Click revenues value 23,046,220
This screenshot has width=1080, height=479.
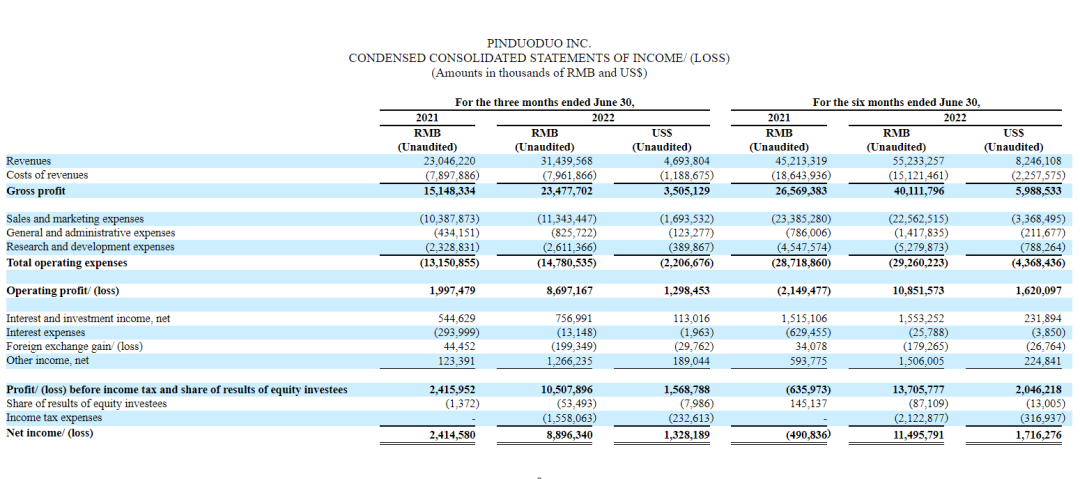pyautogui.click(x=451, y=161)
